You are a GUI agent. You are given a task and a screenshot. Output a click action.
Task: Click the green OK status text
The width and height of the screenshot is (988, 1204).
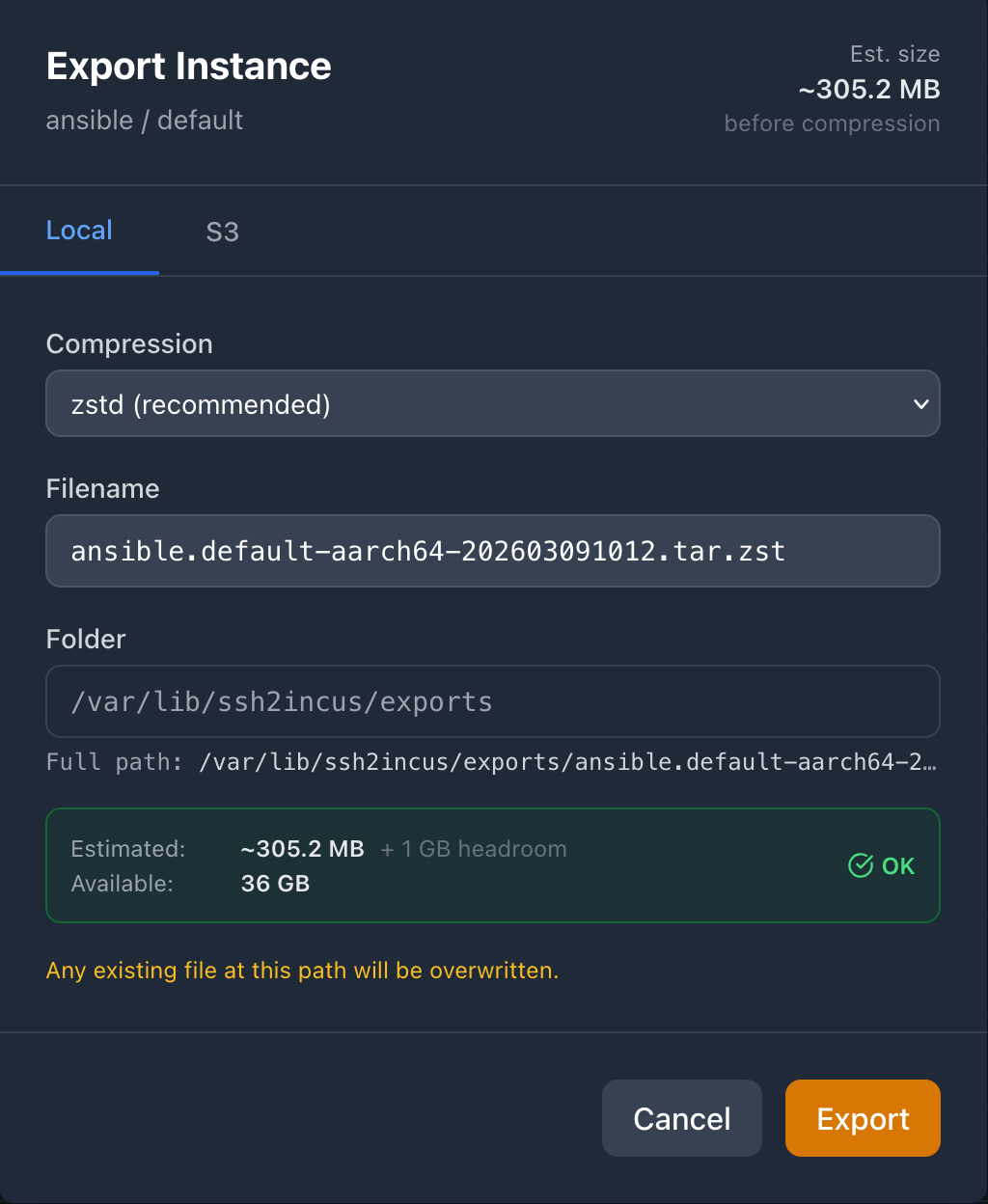898,866
